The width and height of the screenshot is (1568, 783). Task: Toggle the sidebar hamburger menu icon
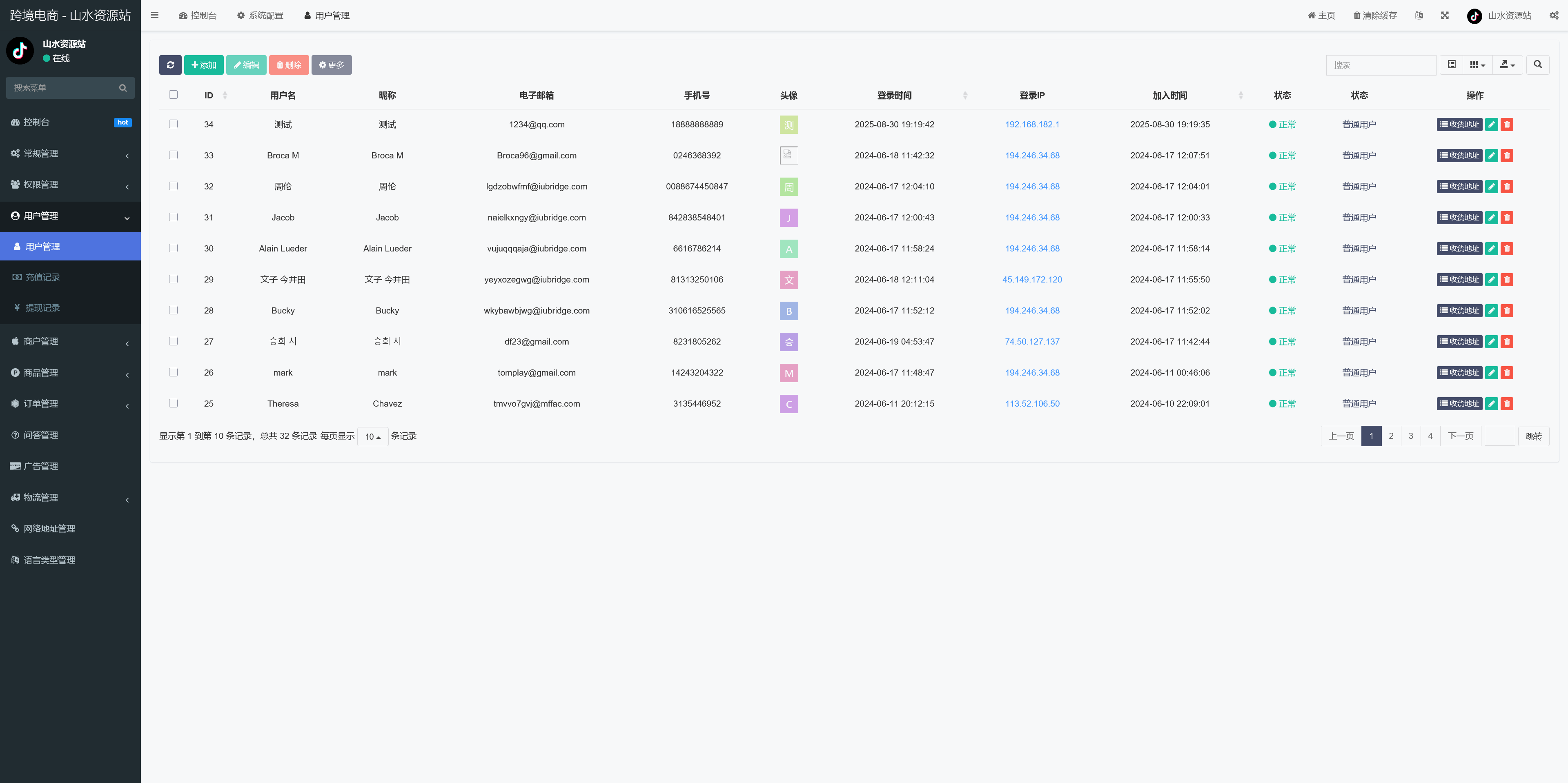[x=155, y=15]
